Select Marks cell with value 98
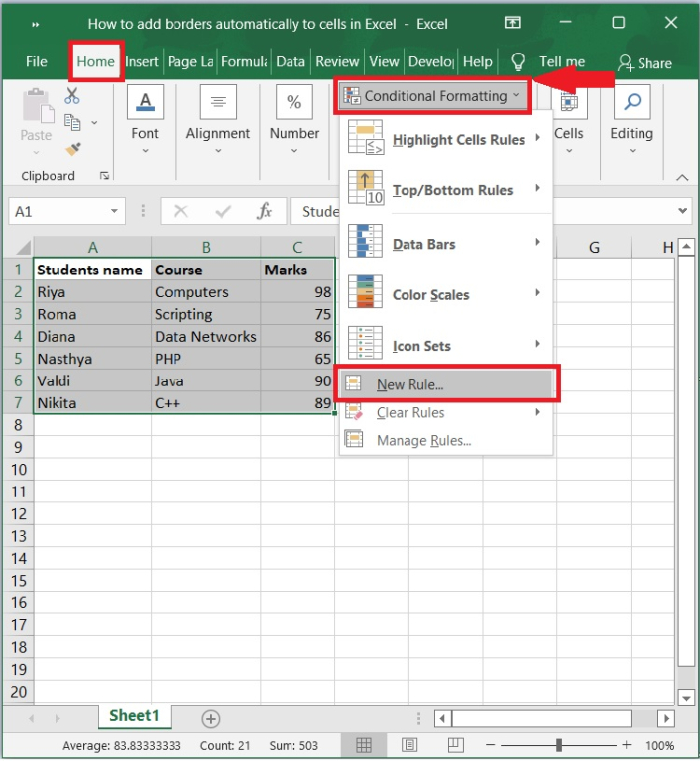Image resolution: width=700 pixels, height=761 pixels. (x=298, y=292)
